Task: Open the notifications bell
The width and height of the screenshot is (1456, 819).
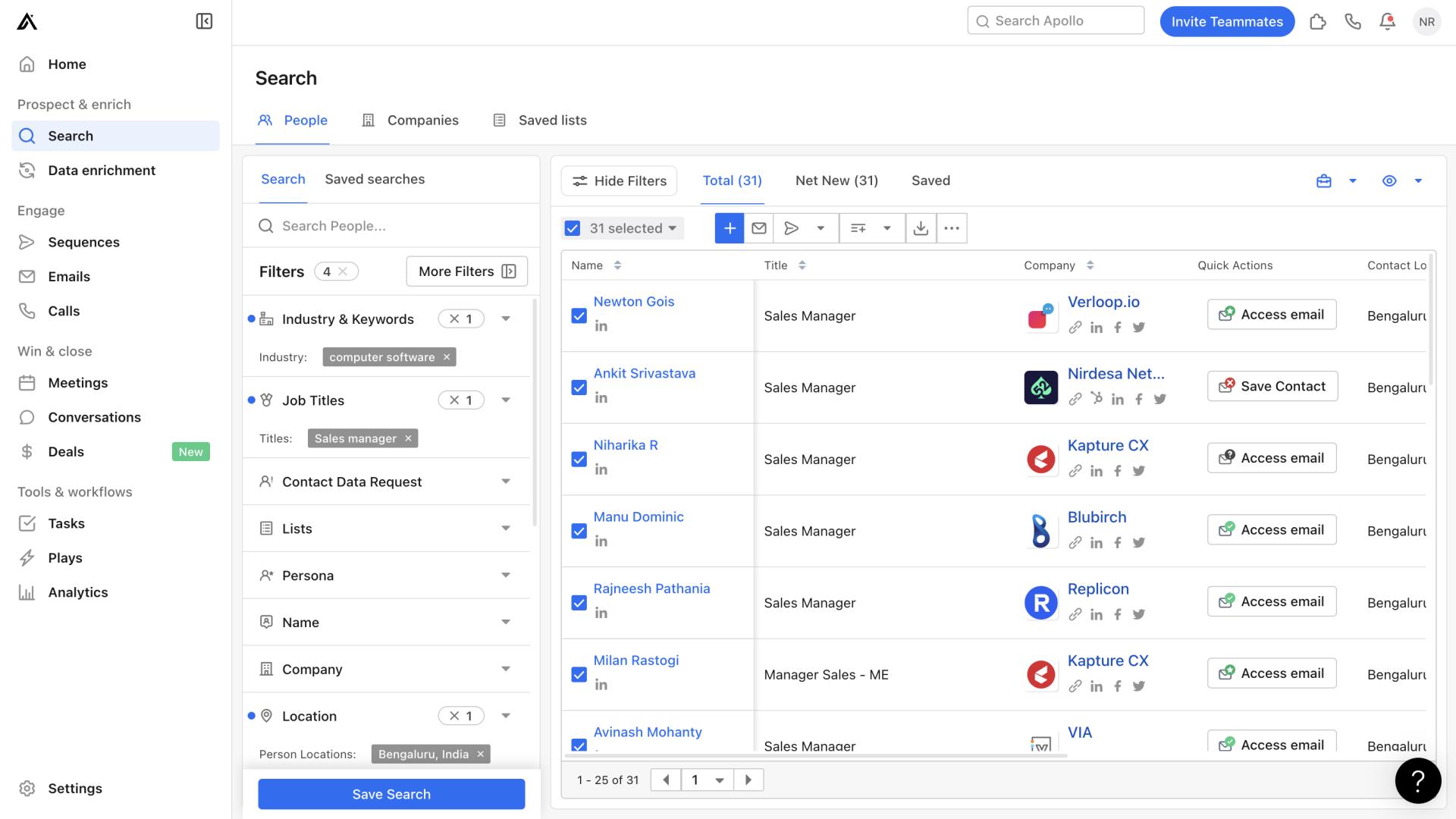Action: pyautogui.click(x=1388, y=21)
